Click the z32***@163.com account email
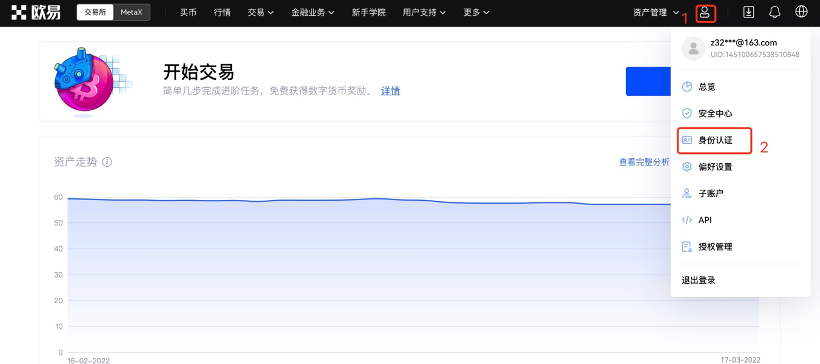Viewport: 820px width, 364px height. [744, 43]
